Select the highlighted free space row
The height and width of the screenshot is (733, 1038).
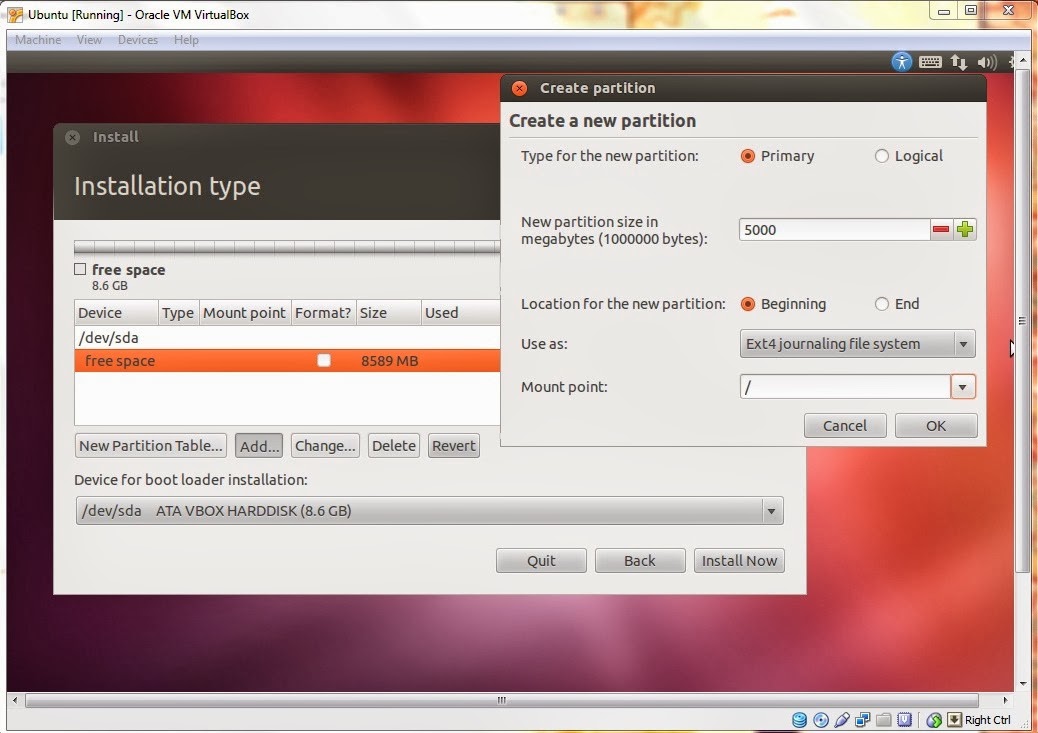point(287,361)
